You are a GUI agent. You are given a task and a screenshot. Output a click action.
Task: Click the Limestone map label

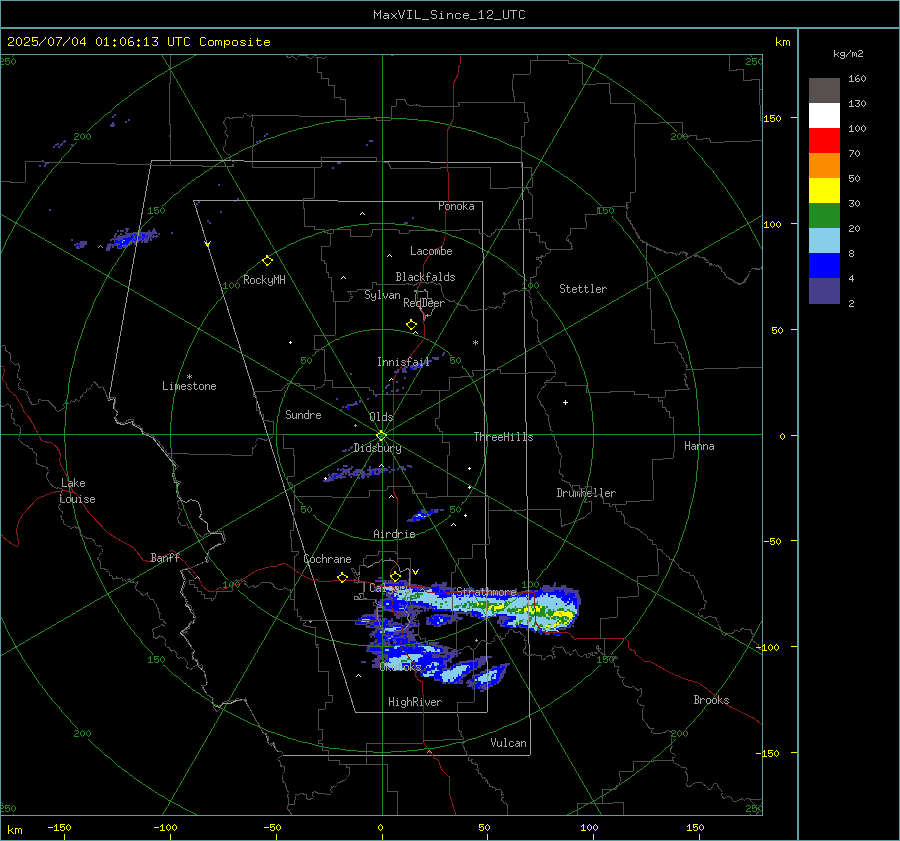point(189,386)
